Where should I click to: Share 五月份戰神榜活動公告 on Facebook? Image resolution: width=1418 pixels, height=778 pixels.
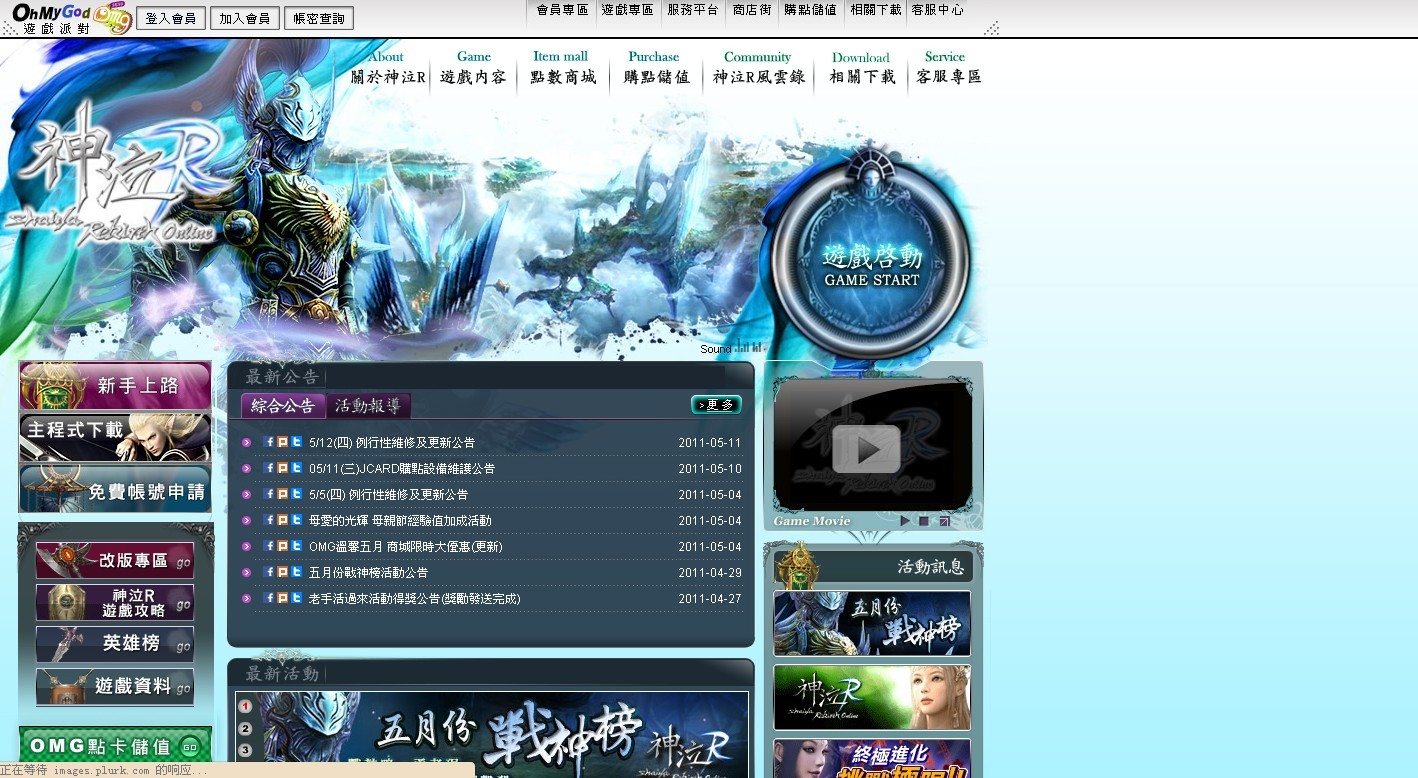(x=269, y=572)
